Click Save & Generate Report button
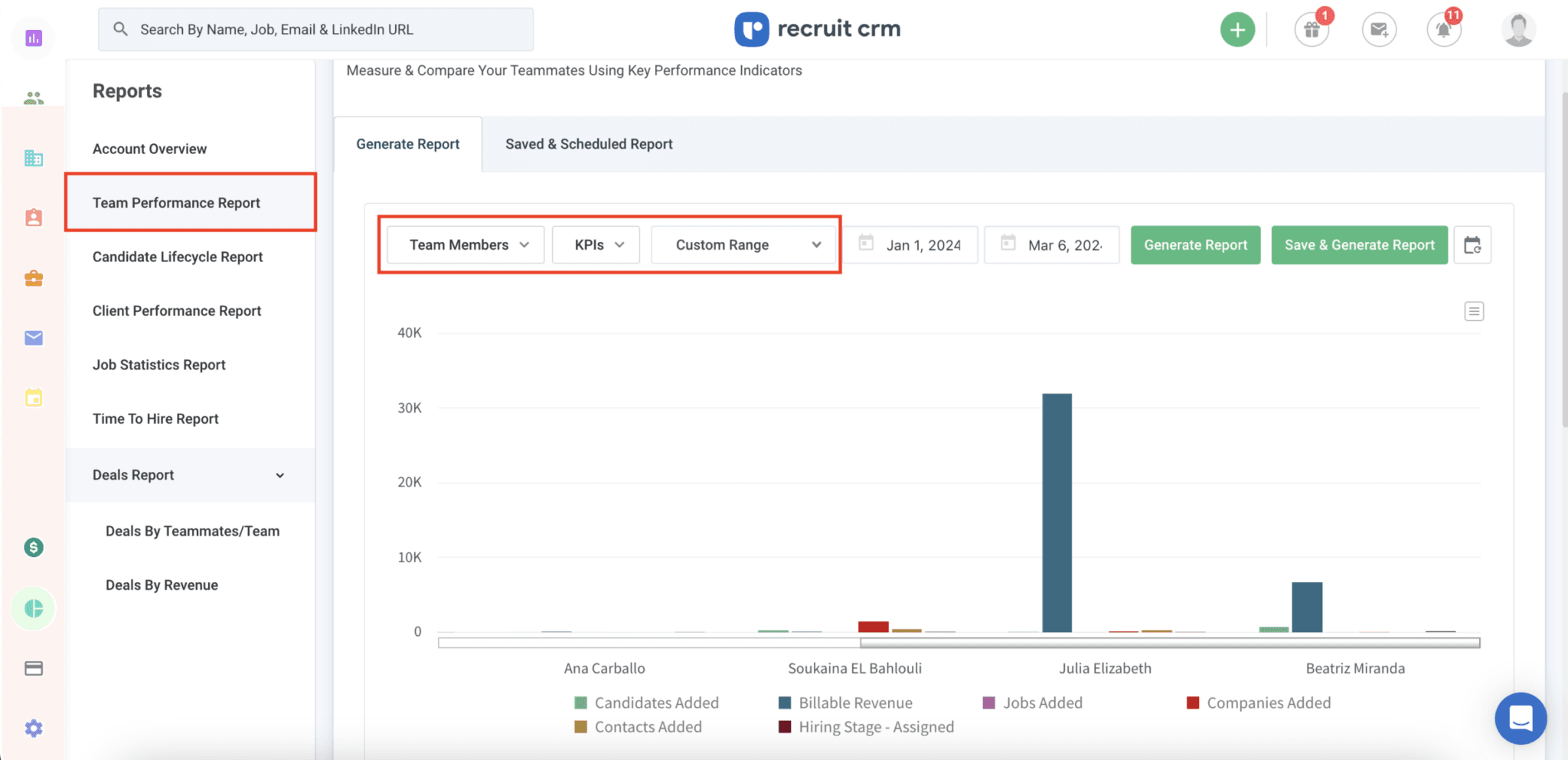1568x760 pixels. (1359, 245)
